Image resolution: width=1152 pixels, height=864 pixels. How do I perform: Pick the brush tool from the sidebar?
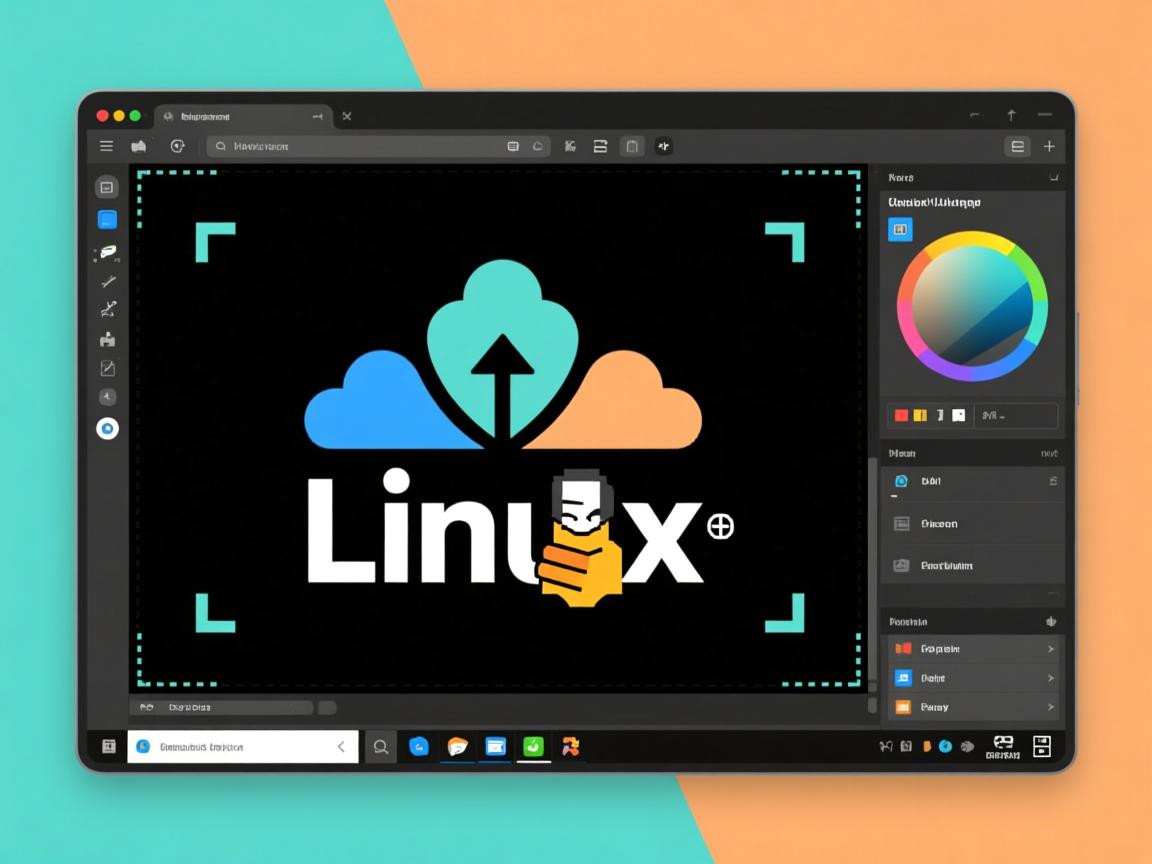[106, 251]
